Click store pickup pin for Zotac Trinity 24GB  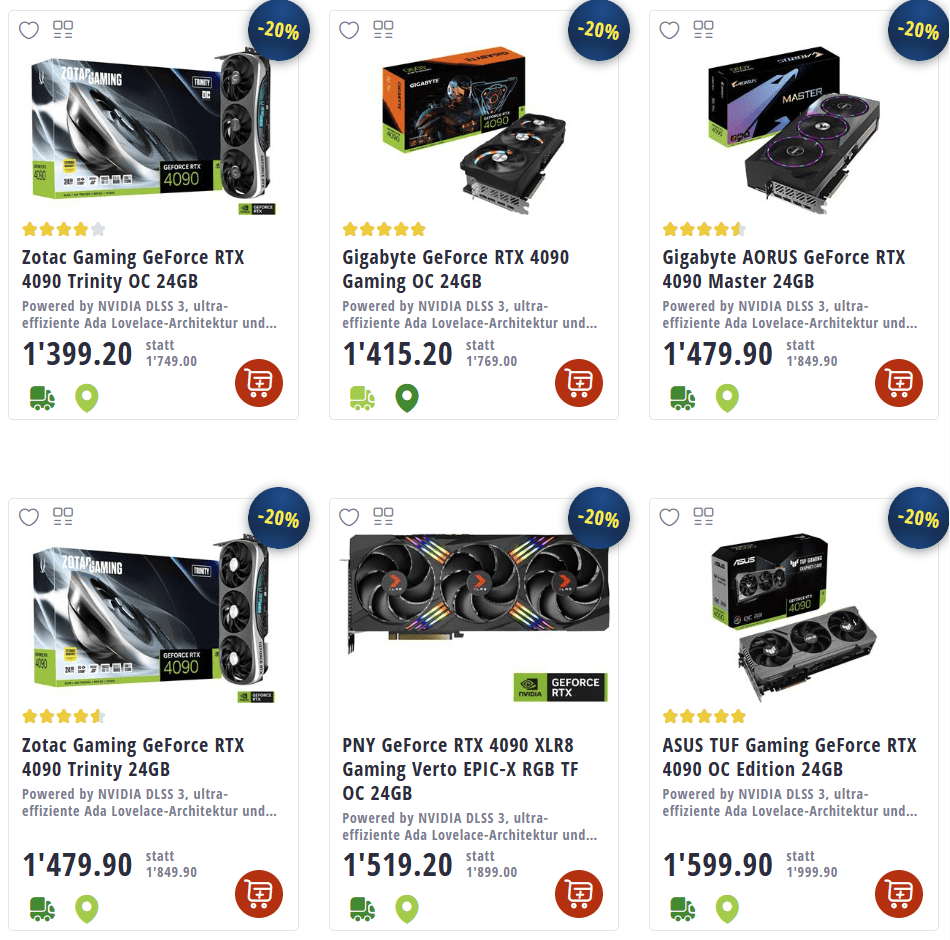(x=87, y=909)
